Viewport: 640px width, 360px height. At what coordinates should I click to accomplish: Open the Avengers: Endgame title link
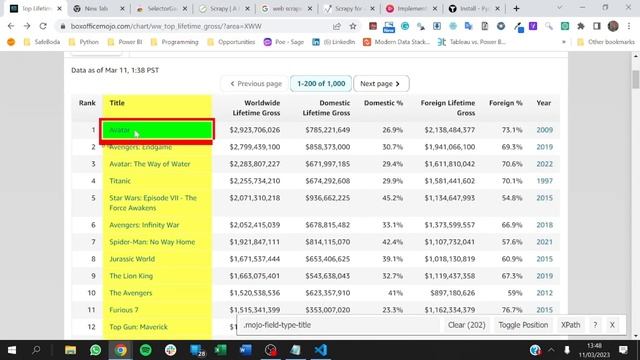(x=140, y=147)
